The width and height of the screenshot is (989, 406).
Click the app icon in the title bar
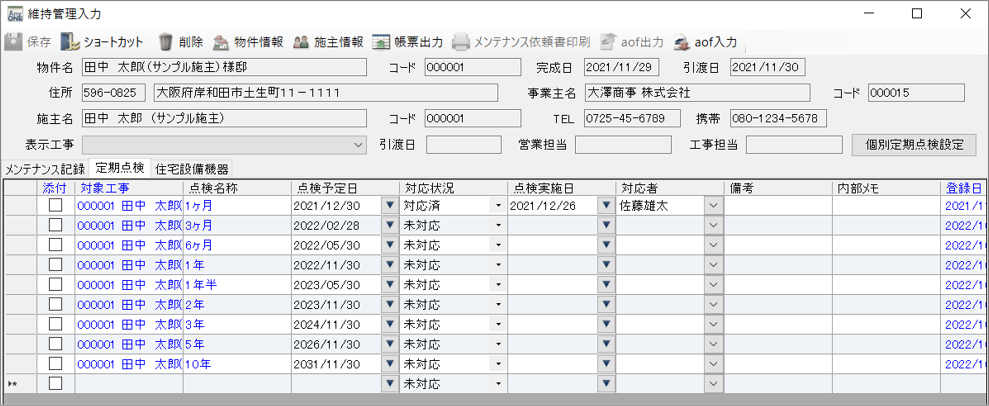(13, 13)
